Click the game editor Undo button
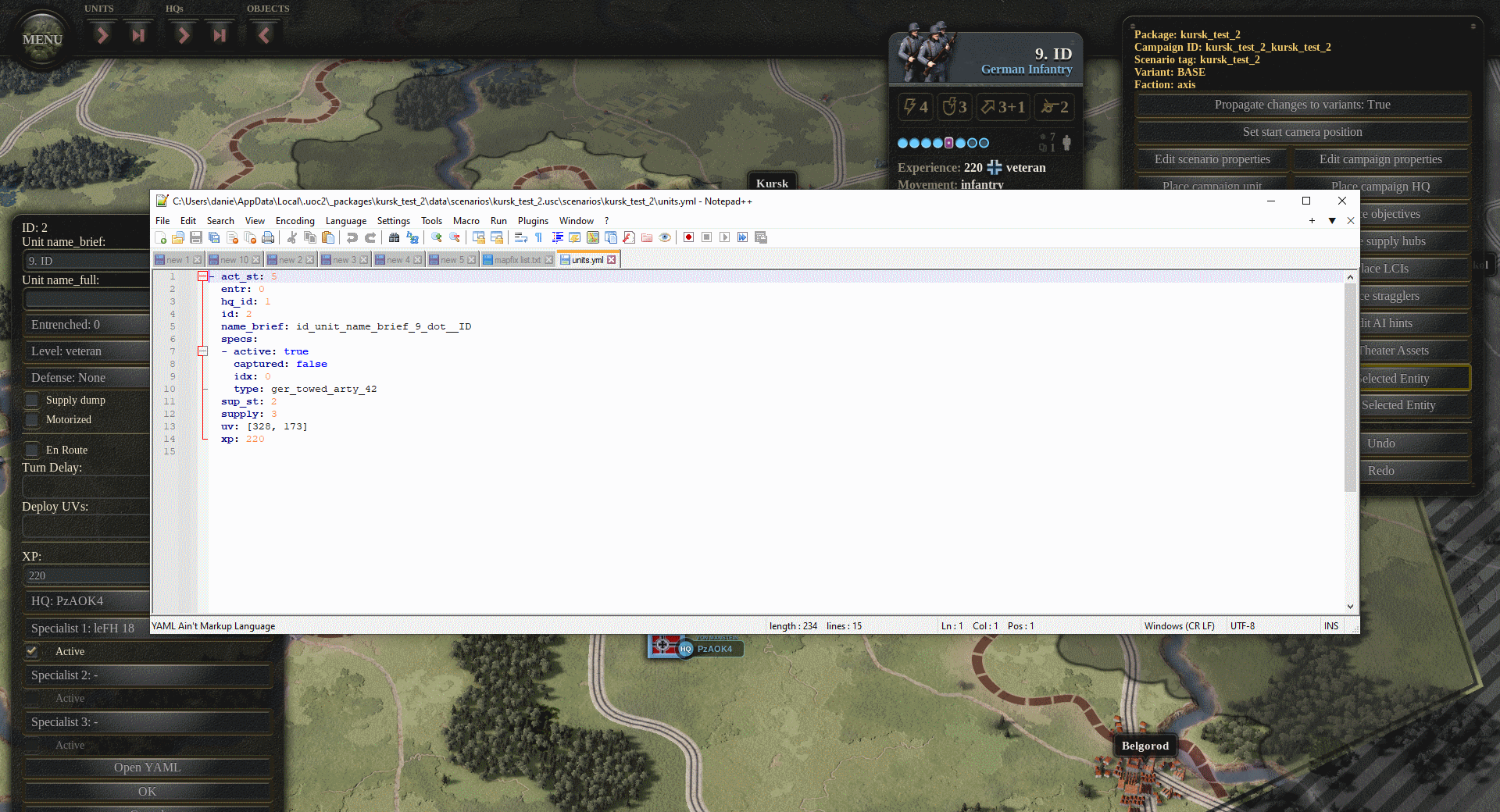The width and height of the screenshot is (1500, 812). pyautogui.click(x=1415, y=443)
